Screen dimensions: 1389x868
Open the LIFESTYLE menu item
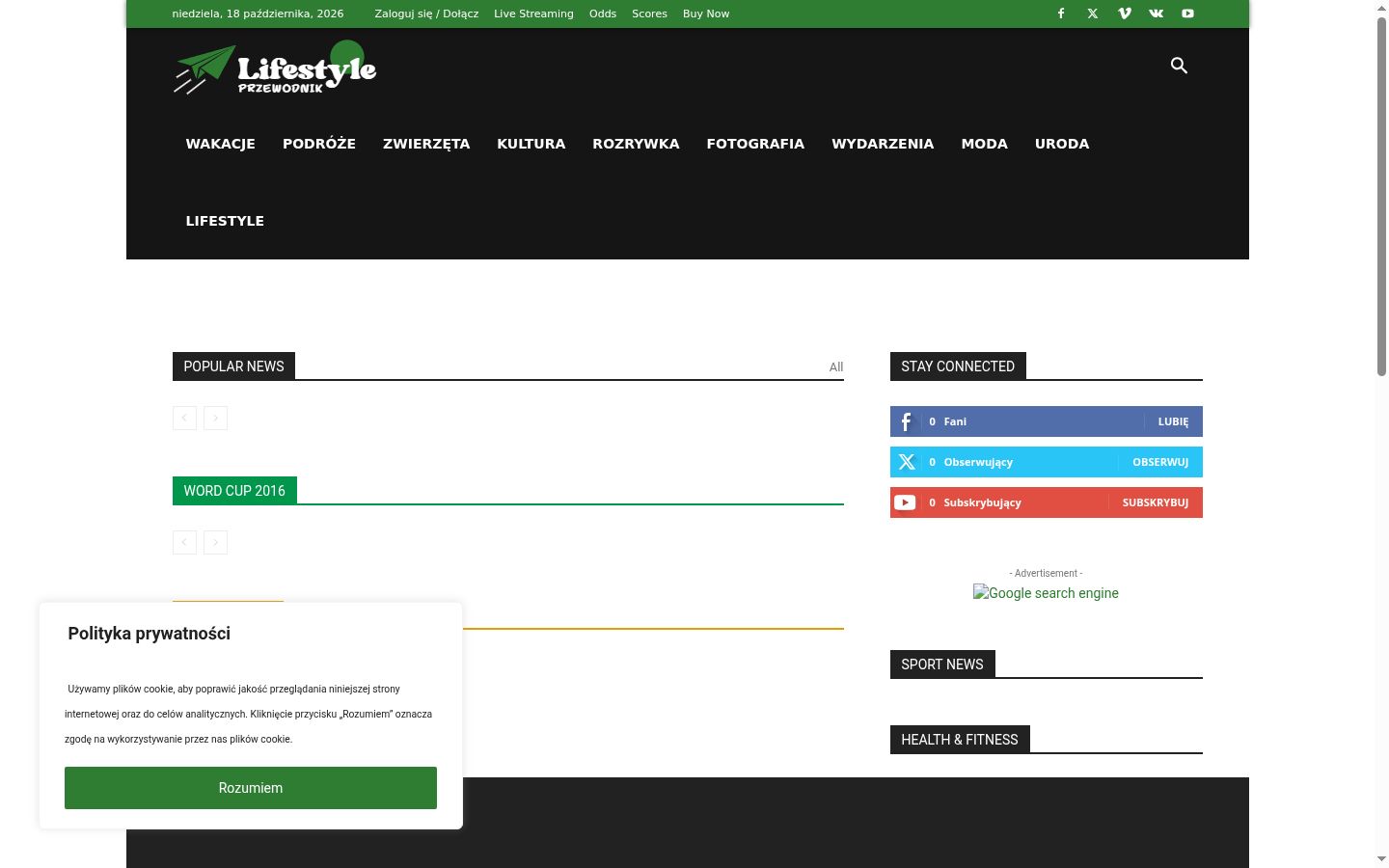tap(225, 221)
